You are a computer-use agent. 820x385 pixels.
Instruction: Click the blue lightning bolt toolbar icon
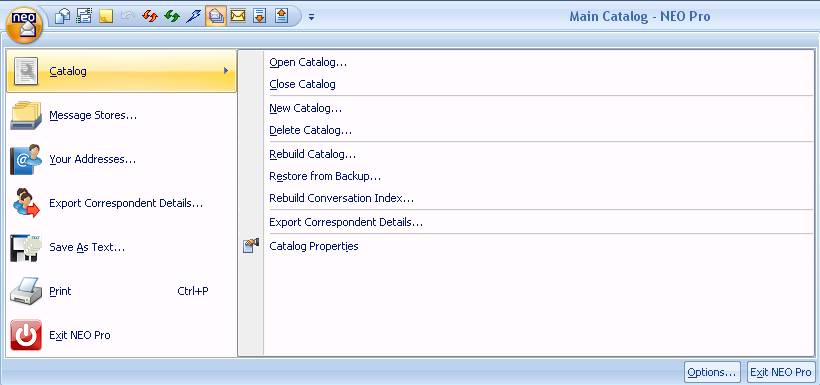[193, 16]
